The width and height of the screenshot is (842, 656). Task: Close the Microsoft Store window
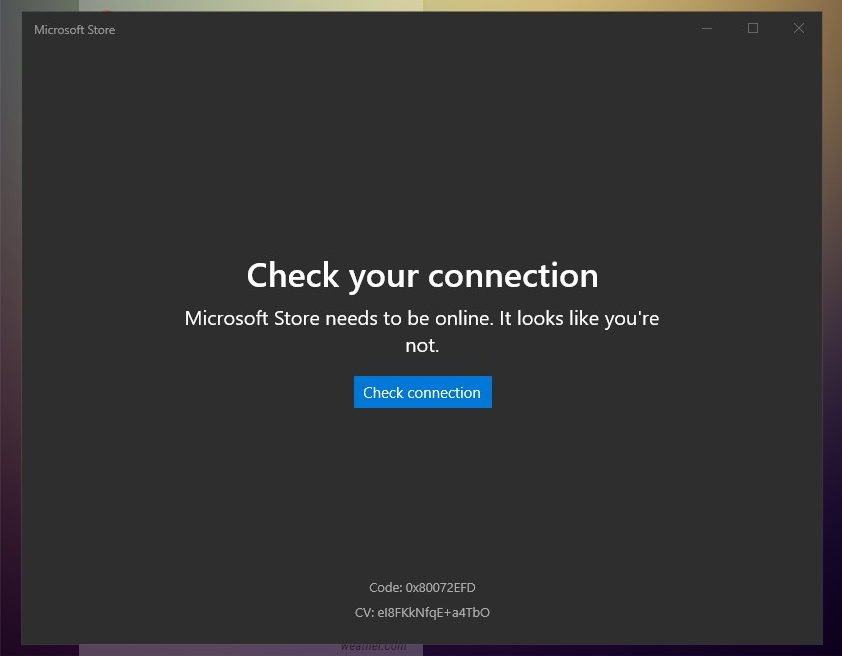point(799,28)
